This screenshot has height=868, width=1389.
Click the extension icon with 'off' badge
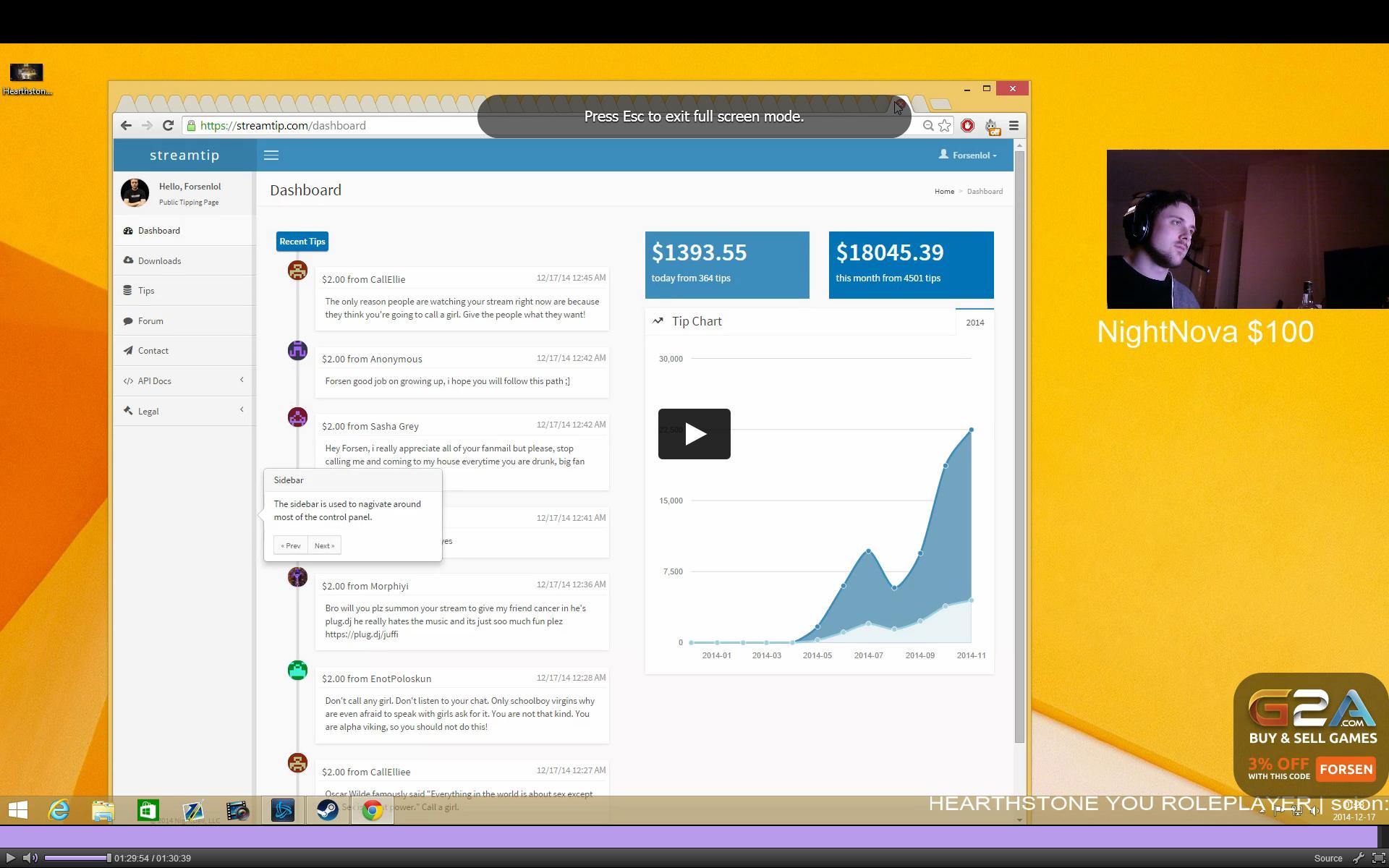tap(992, 127)
